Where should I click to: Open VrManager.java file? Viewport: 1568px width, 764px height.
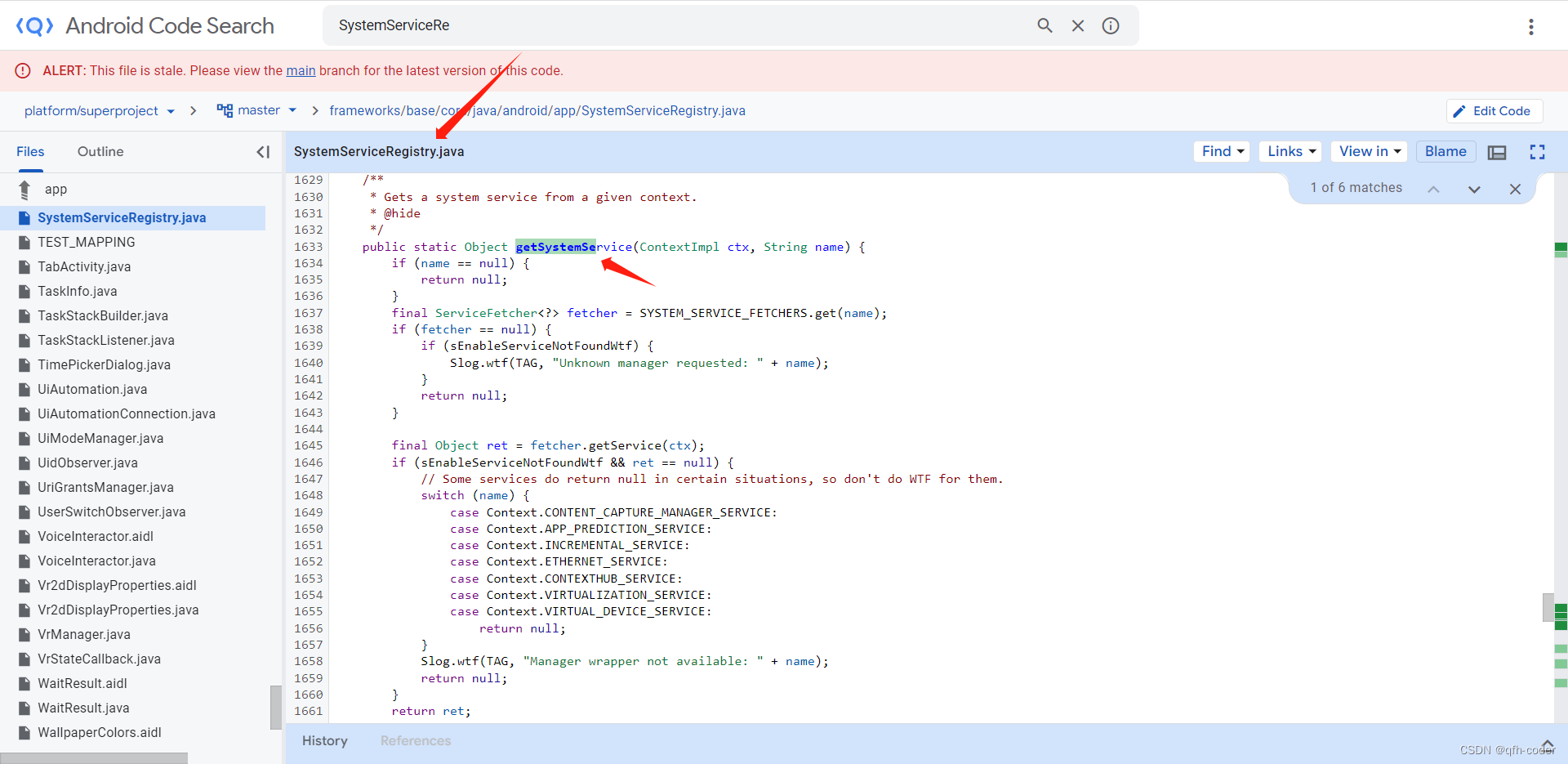click(x=84, y=635)
